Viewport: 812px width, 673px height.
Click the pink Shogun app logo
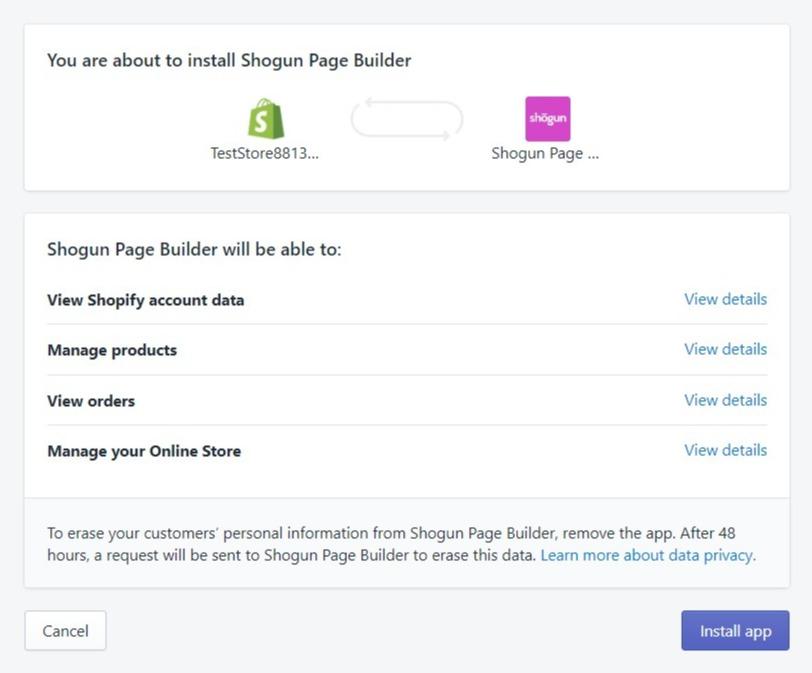pyautogui.click(x=547, y=119)
